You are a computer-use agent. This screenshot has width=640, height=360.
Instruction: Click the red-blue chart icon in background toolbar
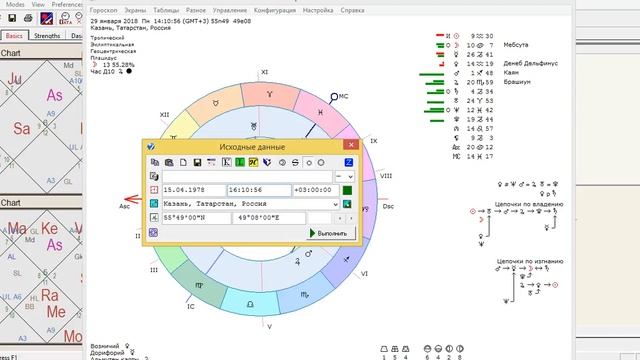pos(47,18)
